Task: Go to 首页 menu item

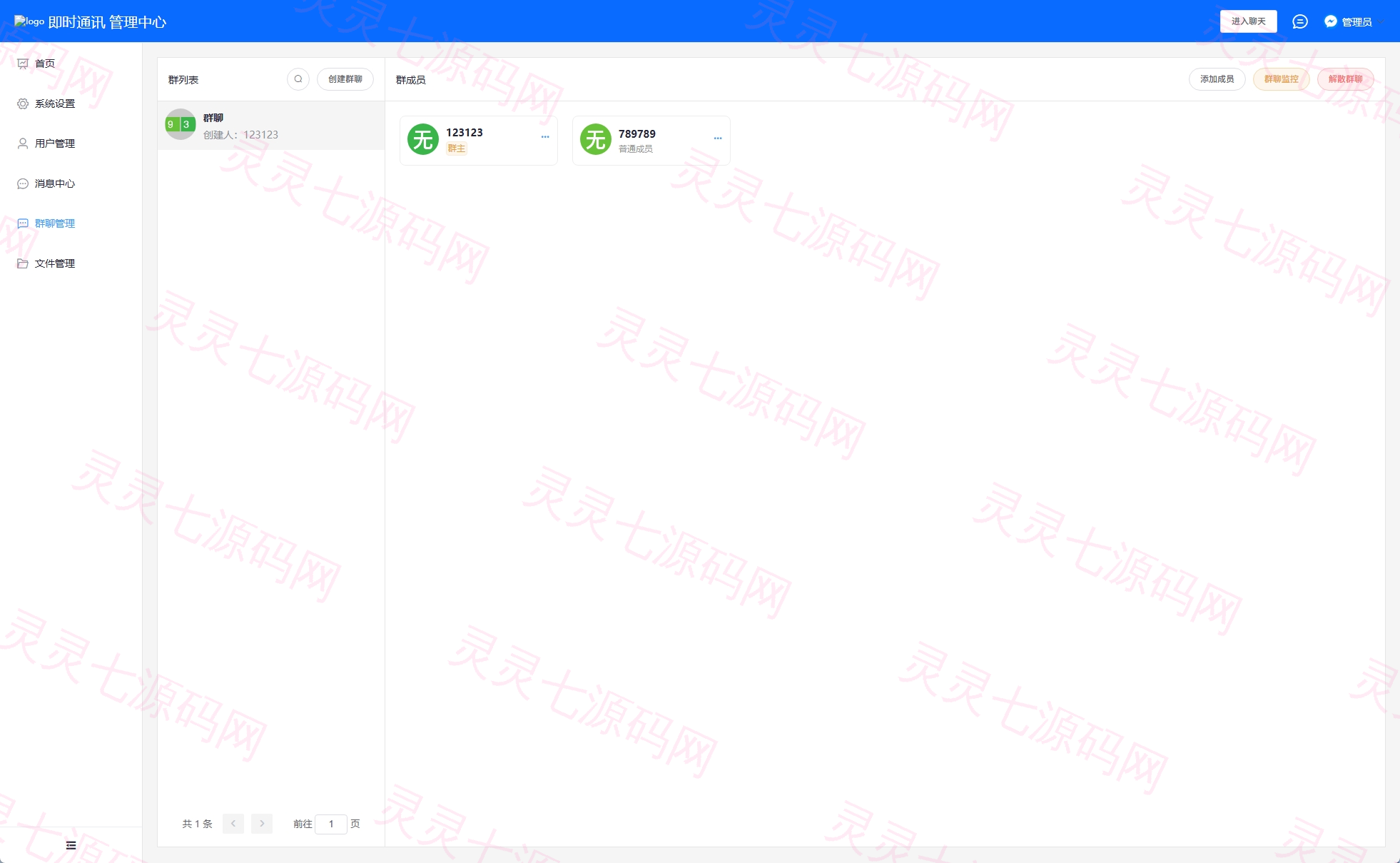Action: click(x=71, y=64)
